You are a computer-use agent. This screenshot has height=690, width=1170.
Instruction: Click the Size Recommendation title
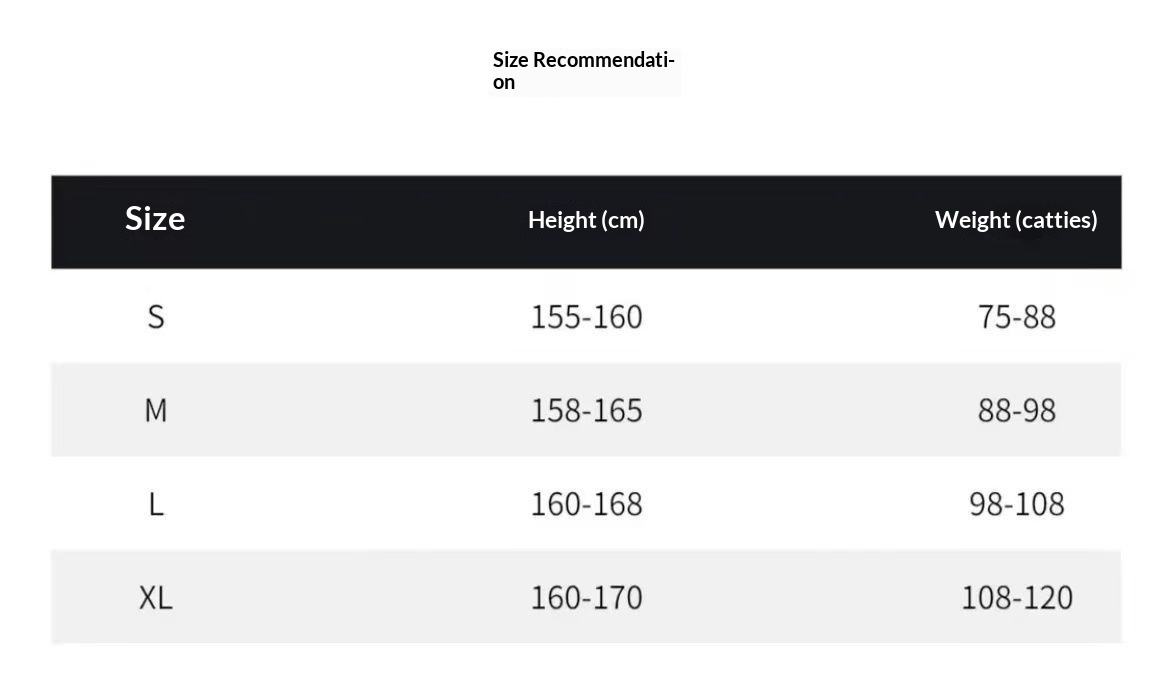tap(584, 70)
